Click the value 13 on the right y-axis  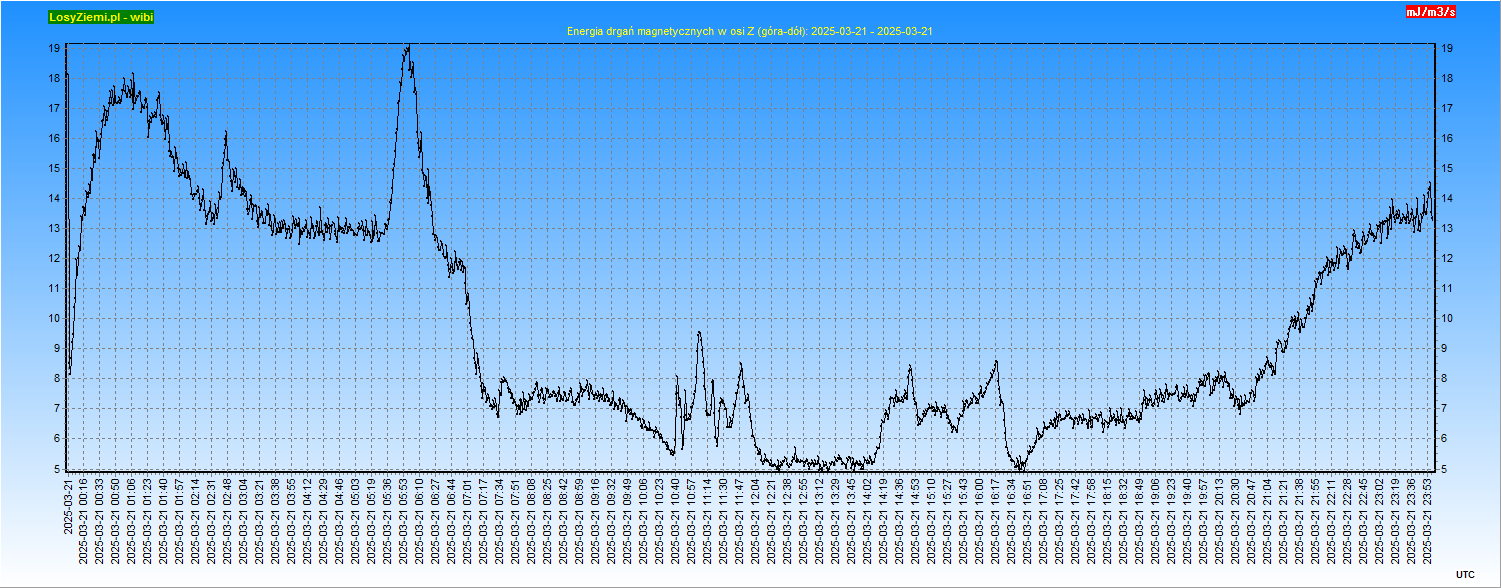click(1446, 228)
